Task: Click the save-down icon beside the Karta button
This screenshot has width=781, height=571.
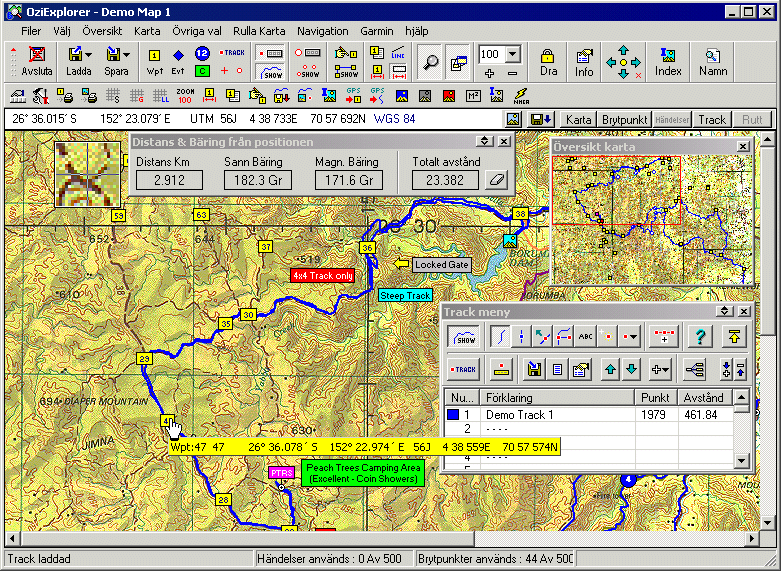Action: (541, 120)
